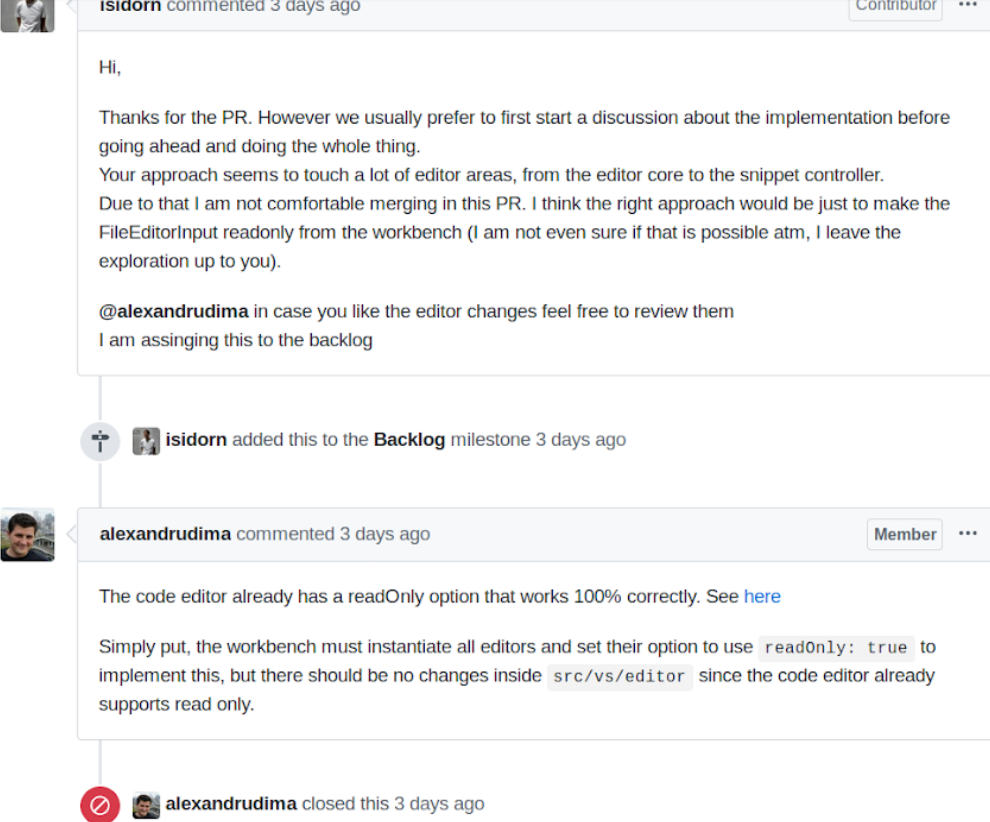Click the Contributor badge label
Image resolution: width=990 pixels, height=822 pixels.
pos(895,6)
